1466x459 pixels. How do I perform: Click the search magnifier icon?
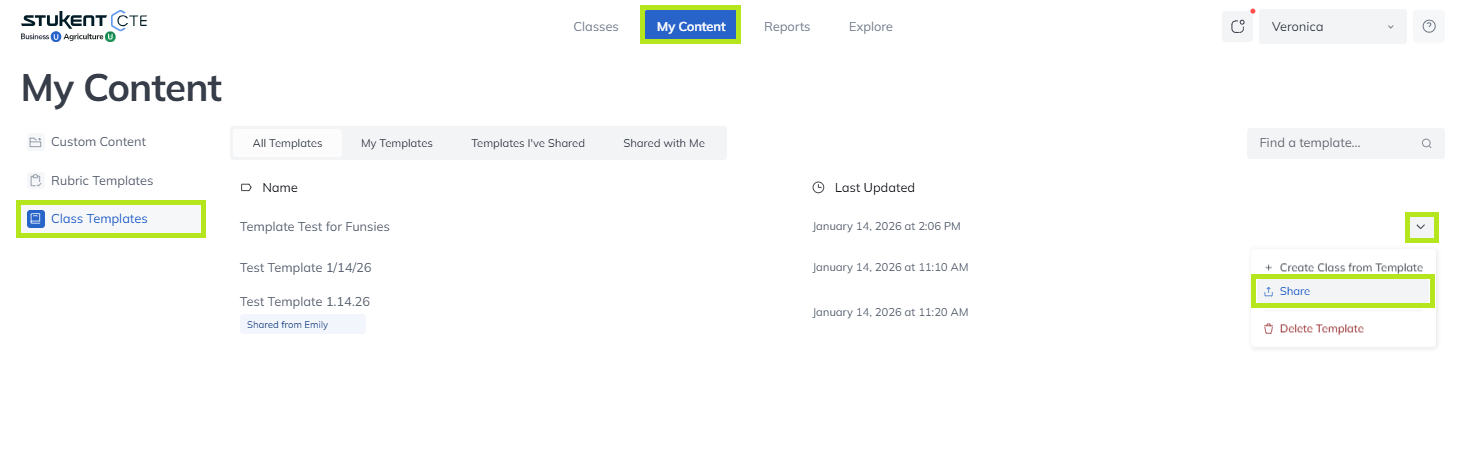click(x=1426, y=144)
